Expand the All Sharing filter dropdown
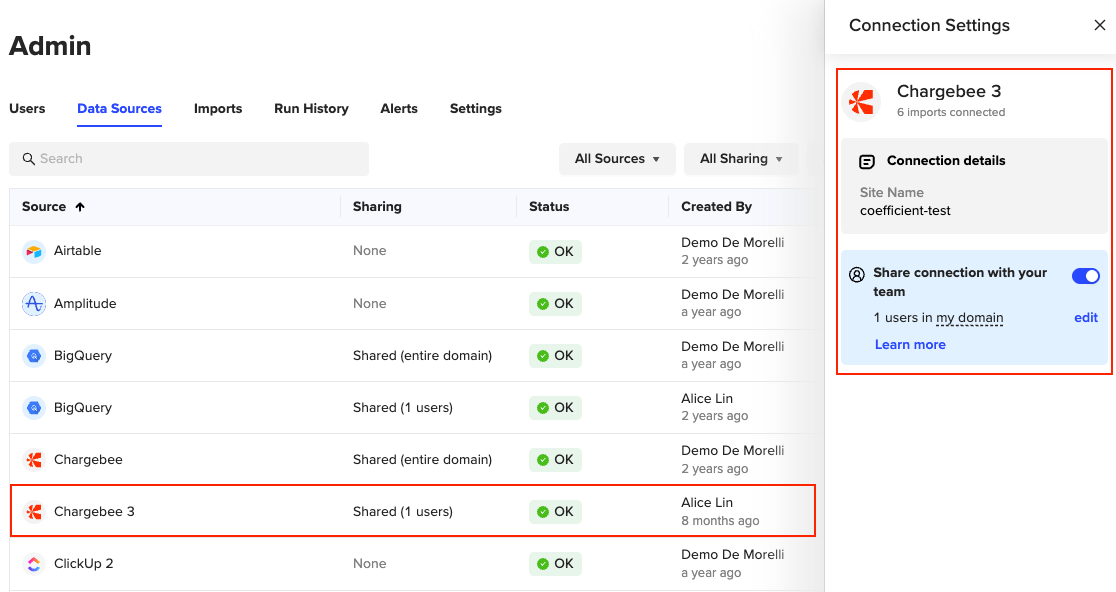Viewport: 1116px width, 592px height. click(x=741, y=159)
